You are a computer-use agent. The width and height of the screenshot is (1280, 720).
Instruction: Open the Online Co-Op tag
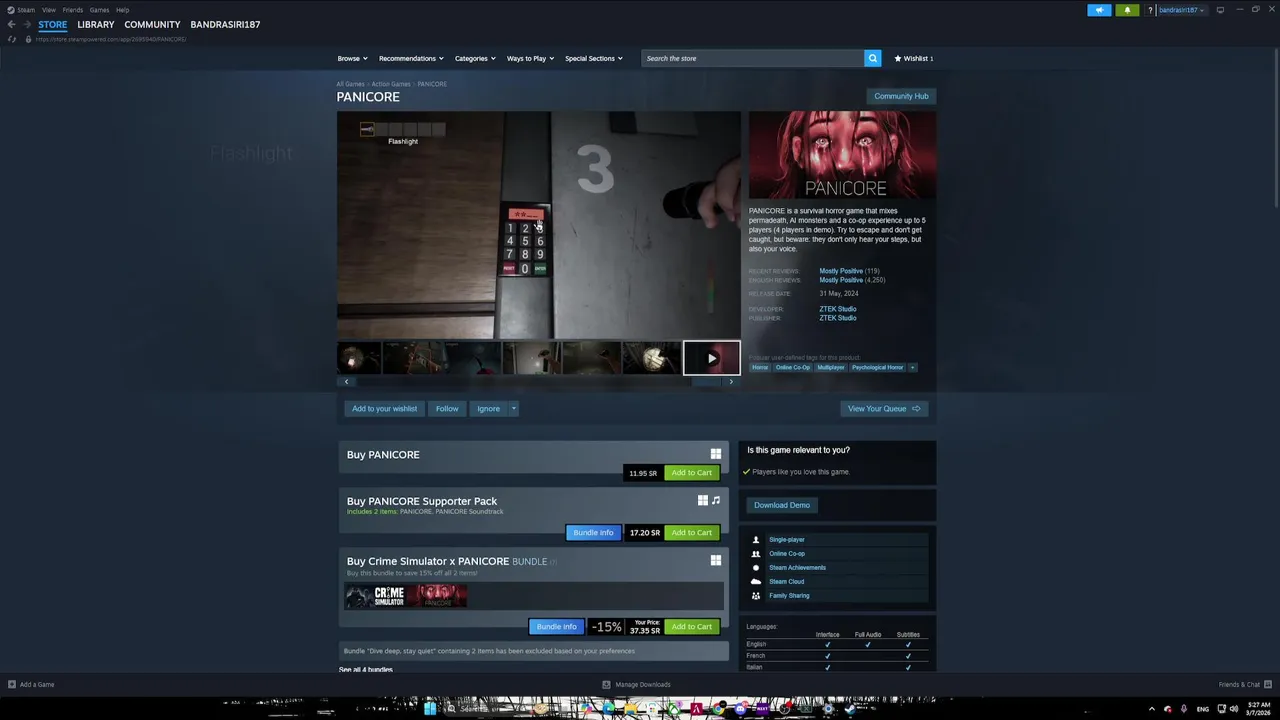[x=793, y=367]
